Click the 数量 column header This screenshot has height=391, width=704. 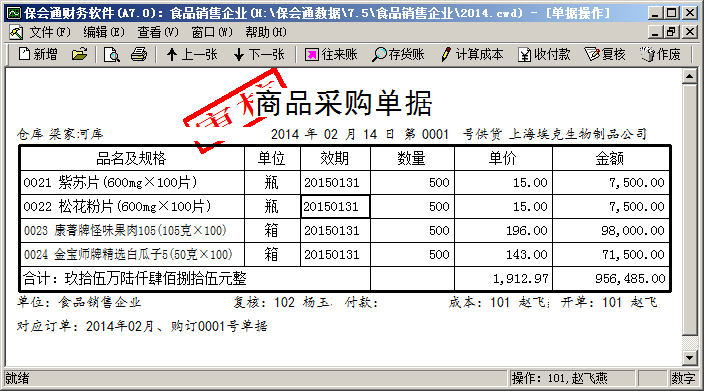pyautogui.click(x=412, y=158)
